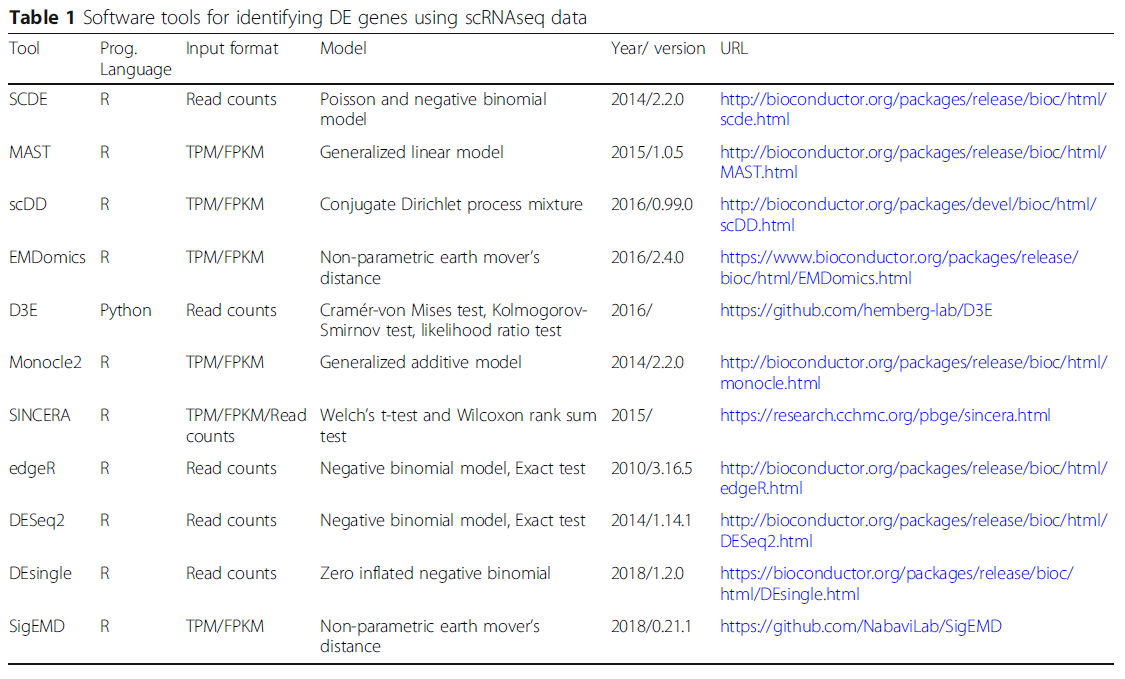Image resolution: width=1125 pixels, height=679 pixels.
Task: Click the '2014/2.2.0' version in SCDE row
Action: [x=647, y=99]
